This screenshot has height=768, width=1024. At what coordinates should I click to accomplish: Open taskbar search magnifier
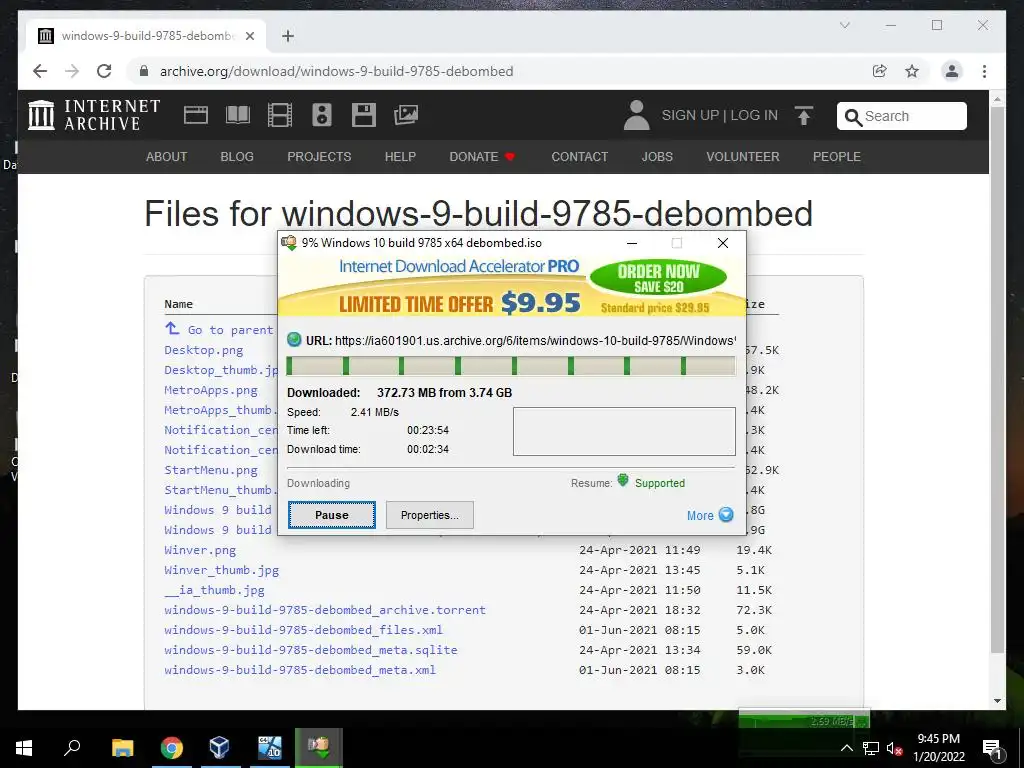coord(72,746)
